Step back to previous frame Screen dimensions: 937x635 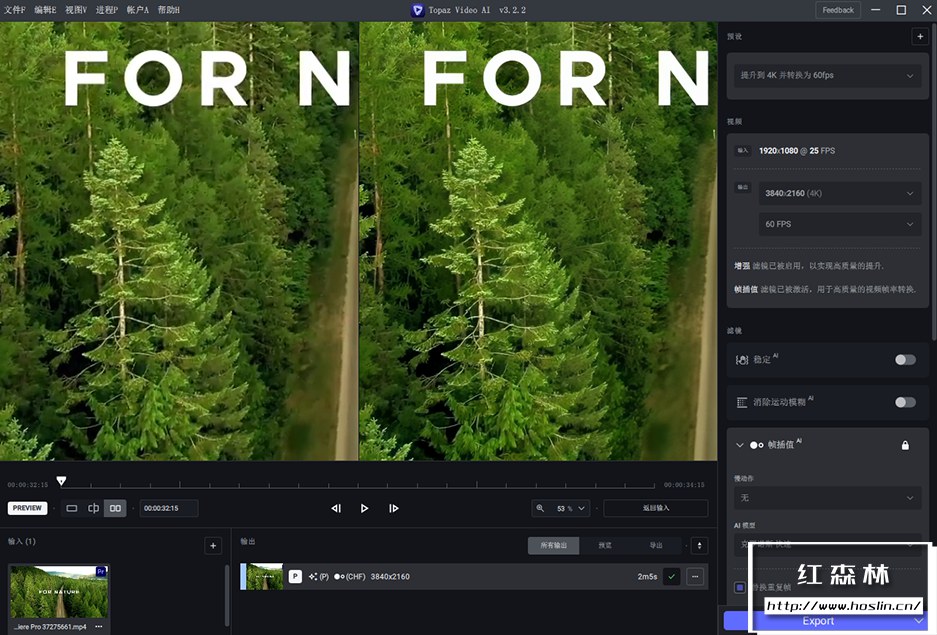tap(336, 508)
